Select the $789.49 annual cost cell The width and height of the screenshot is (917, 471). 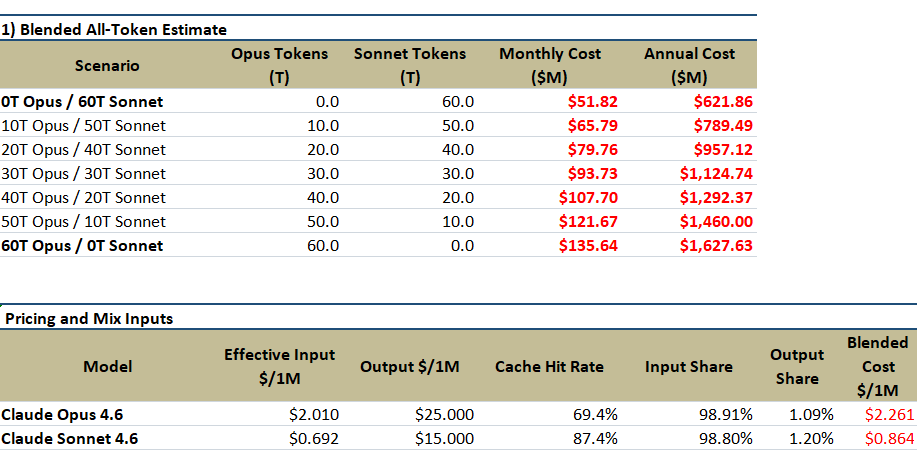pos(723,125)
